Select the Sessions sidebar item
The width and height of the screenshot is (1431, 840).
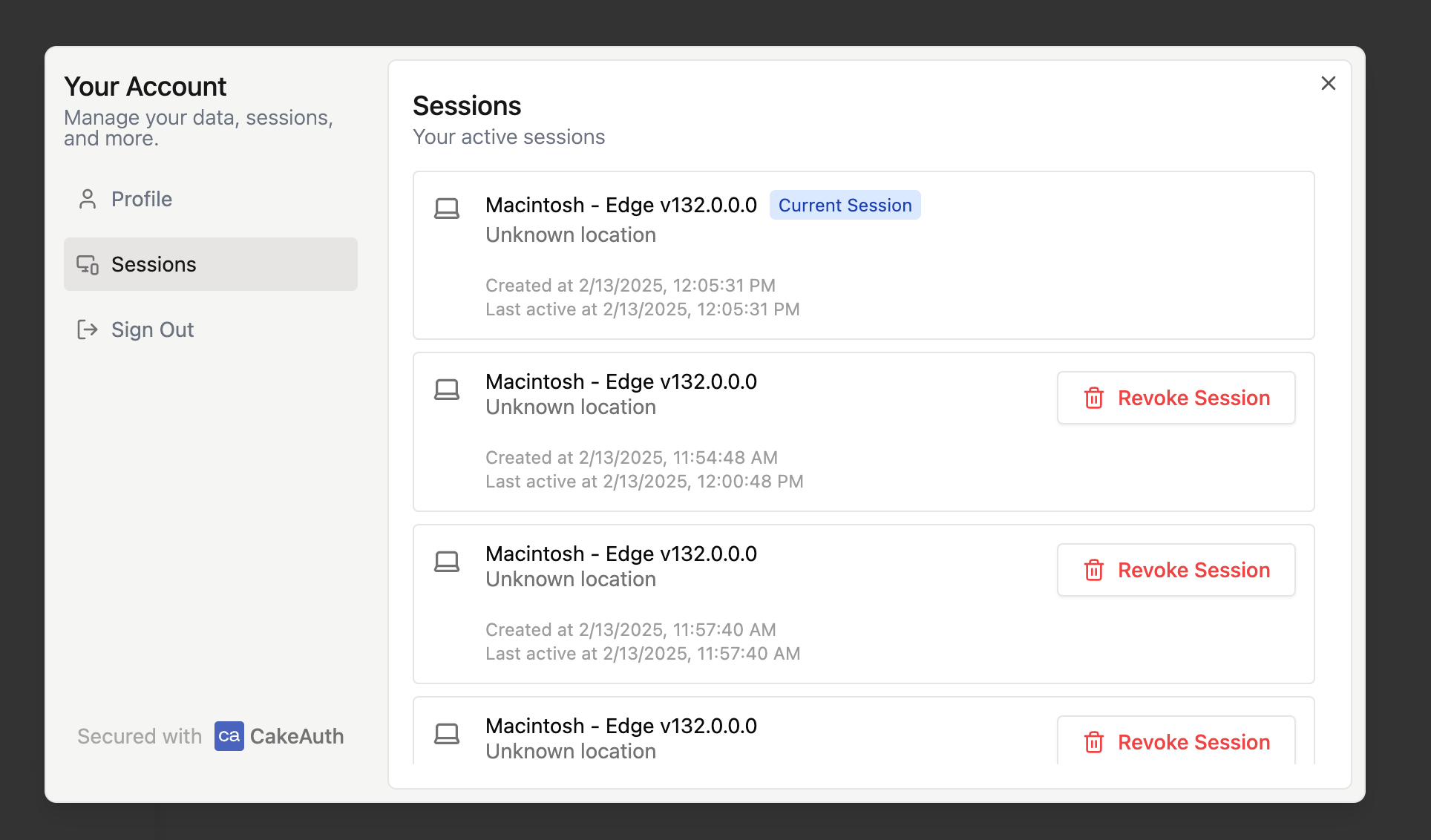click(211, 264)
